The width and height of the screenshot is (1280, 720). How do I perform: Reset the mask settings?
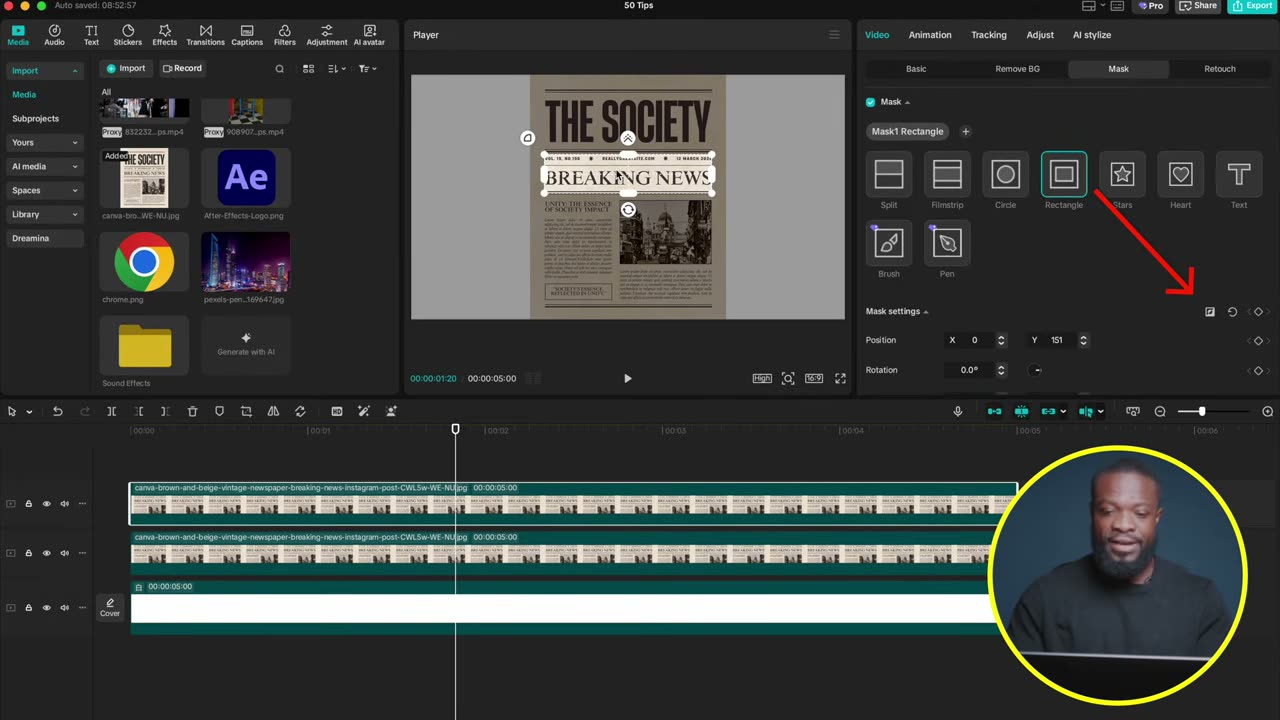[x=1232, y=312]
